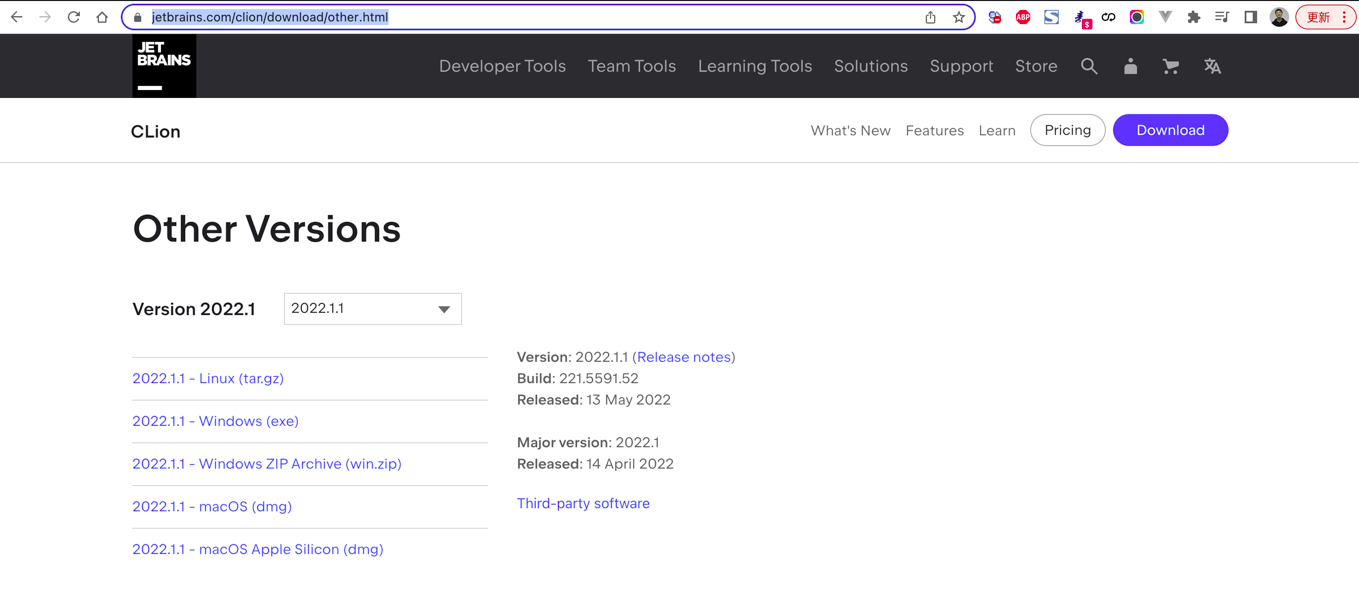Open the Support menu
This screenshot has width=1359, height=590.
[x=961, y=66]
